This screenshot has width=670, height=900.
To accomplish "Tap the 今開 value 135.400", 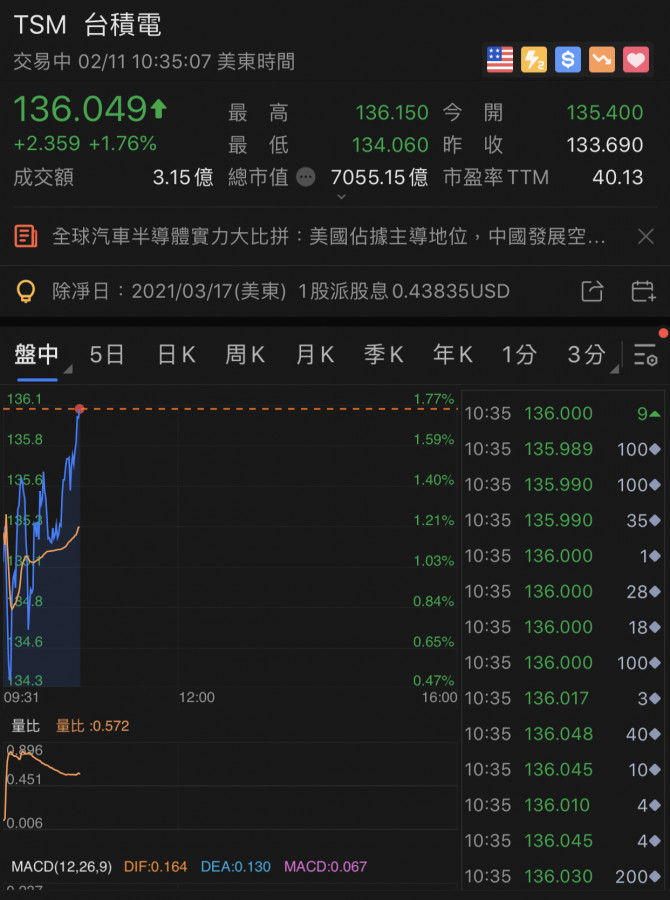I will pos(605,112).
